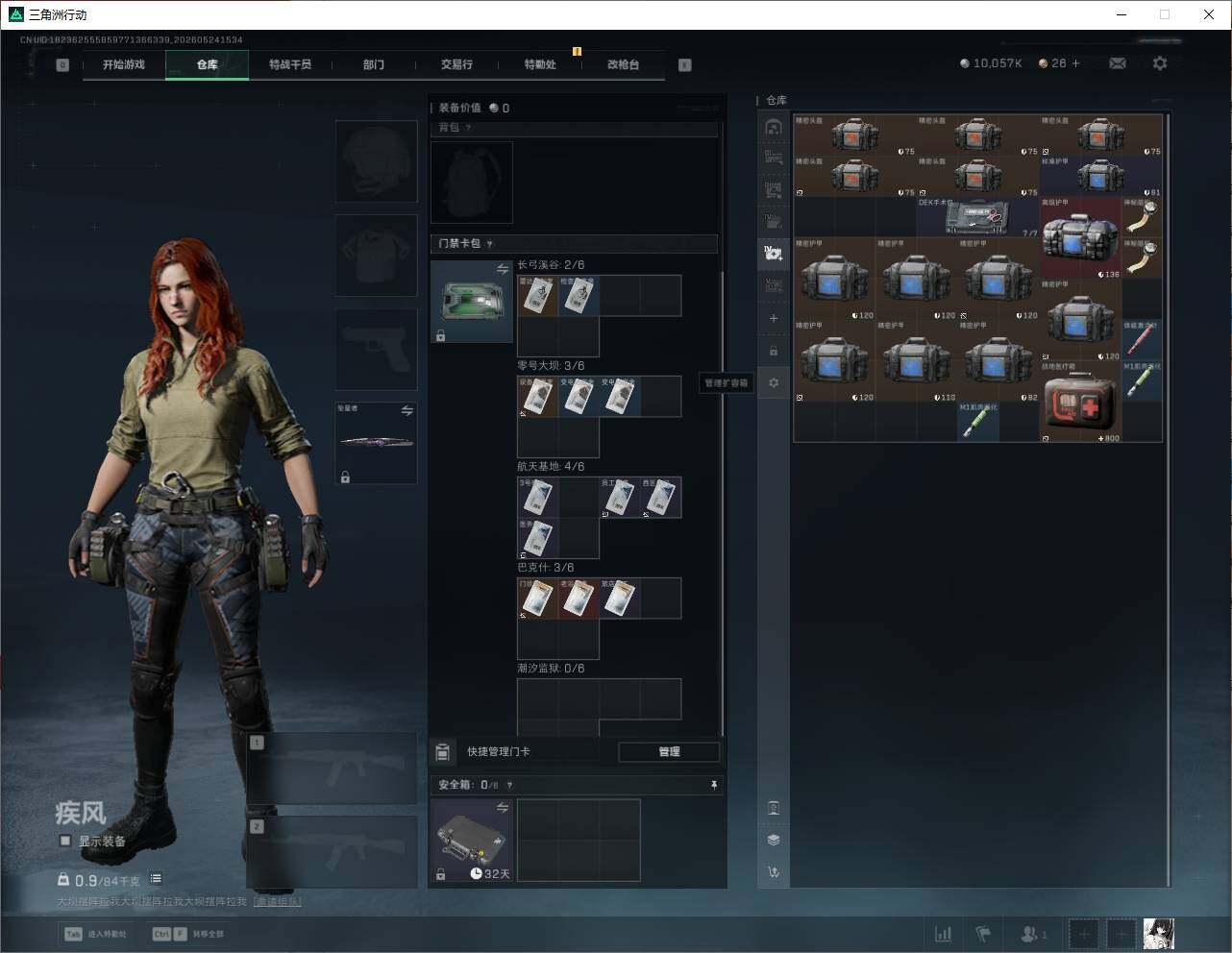This screenshot has height=953, width=1232.
Task: Add a new expansion box with plus icon
Action: pos(774,318)
